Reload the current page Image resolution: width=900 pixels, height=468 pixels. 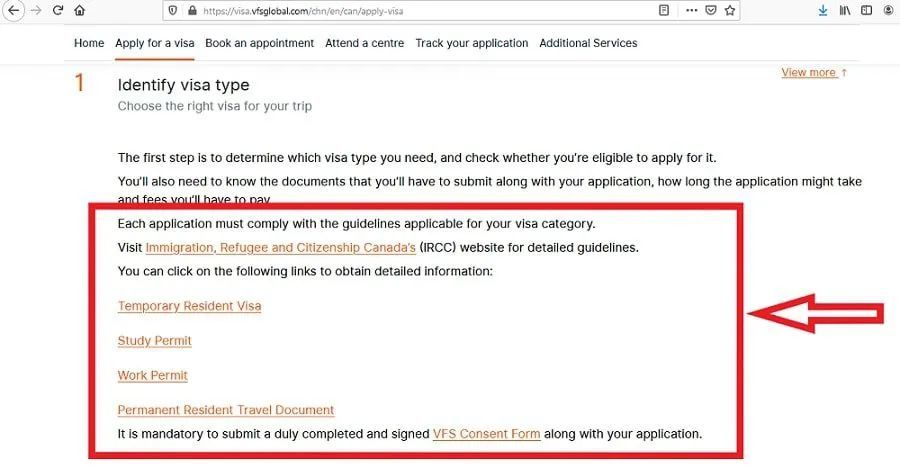click(x=58, y=10)
